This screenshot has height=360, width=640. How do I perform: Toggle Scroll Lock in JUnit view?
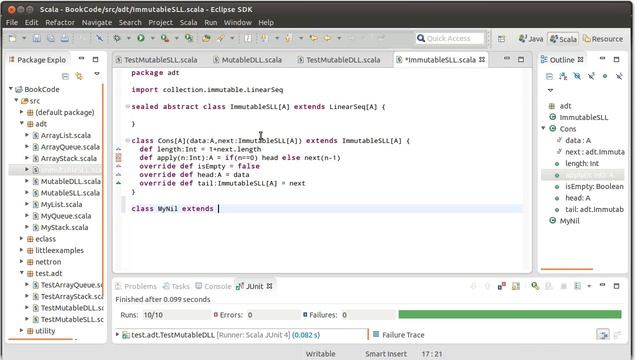click(x=516, y=286)
